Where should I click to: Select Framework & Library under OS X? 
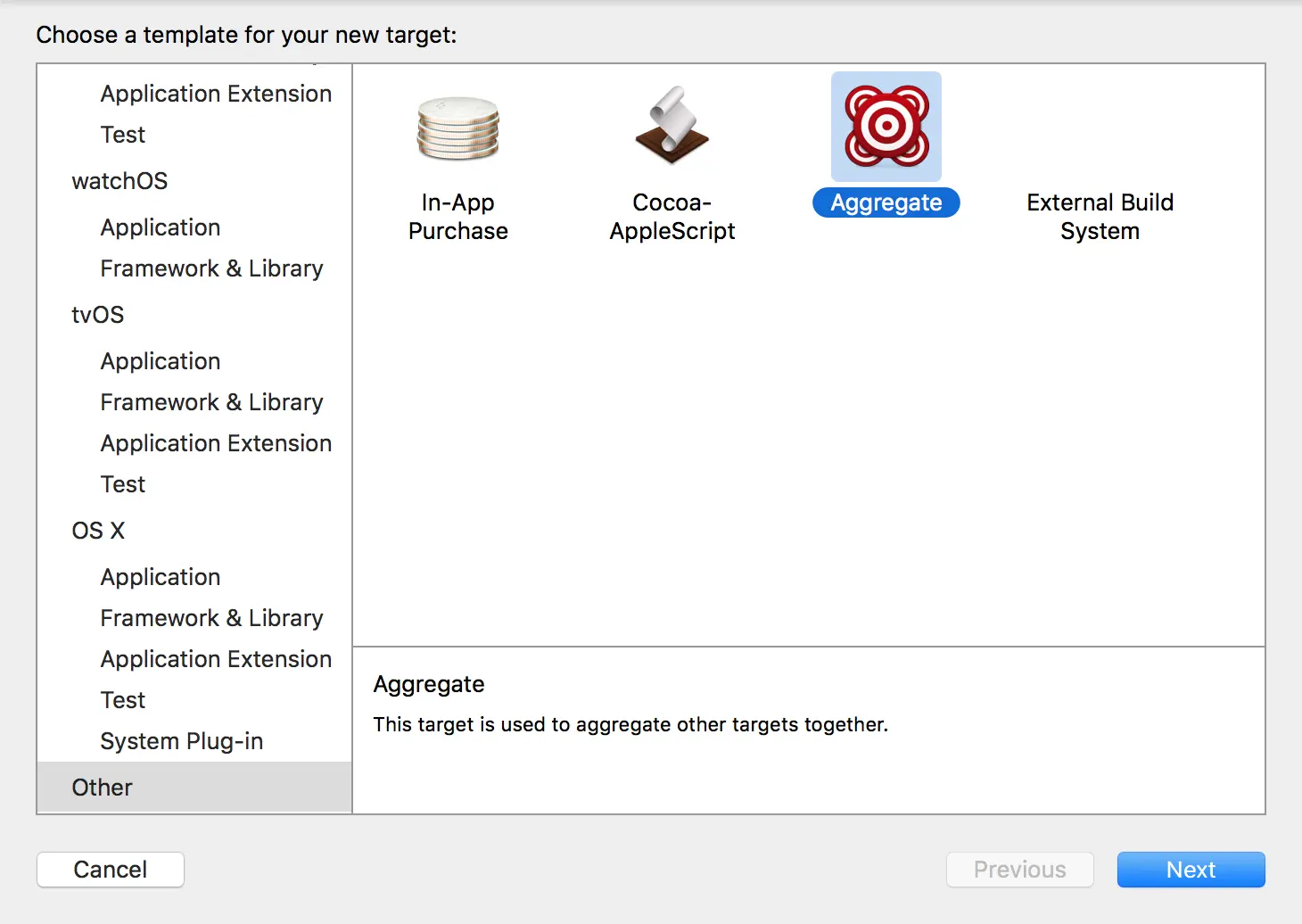pyautogui.click(x=211, y=618)
